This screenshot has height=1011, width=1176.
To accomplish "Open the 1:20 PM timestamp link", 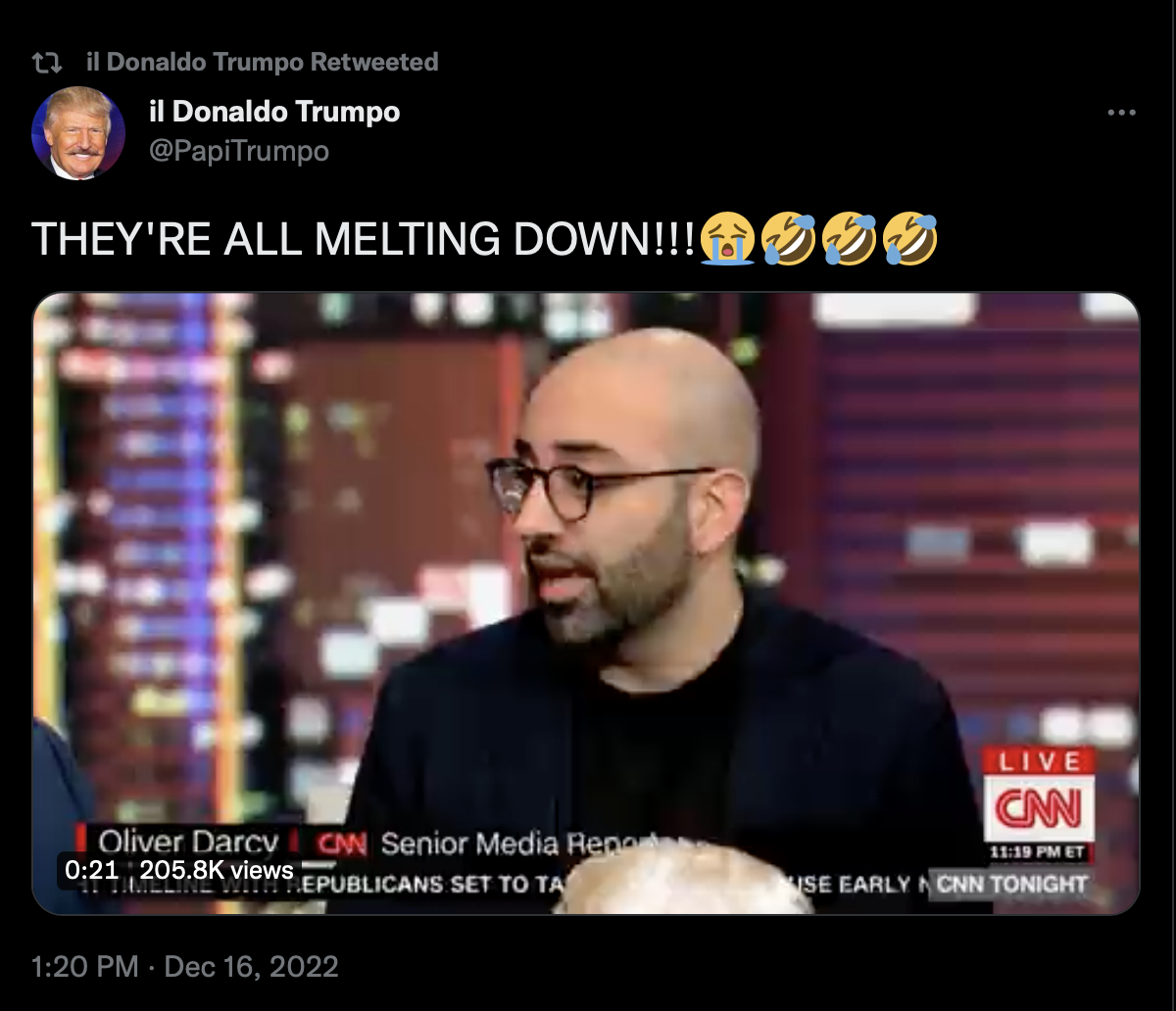I will tap(85, 967).
